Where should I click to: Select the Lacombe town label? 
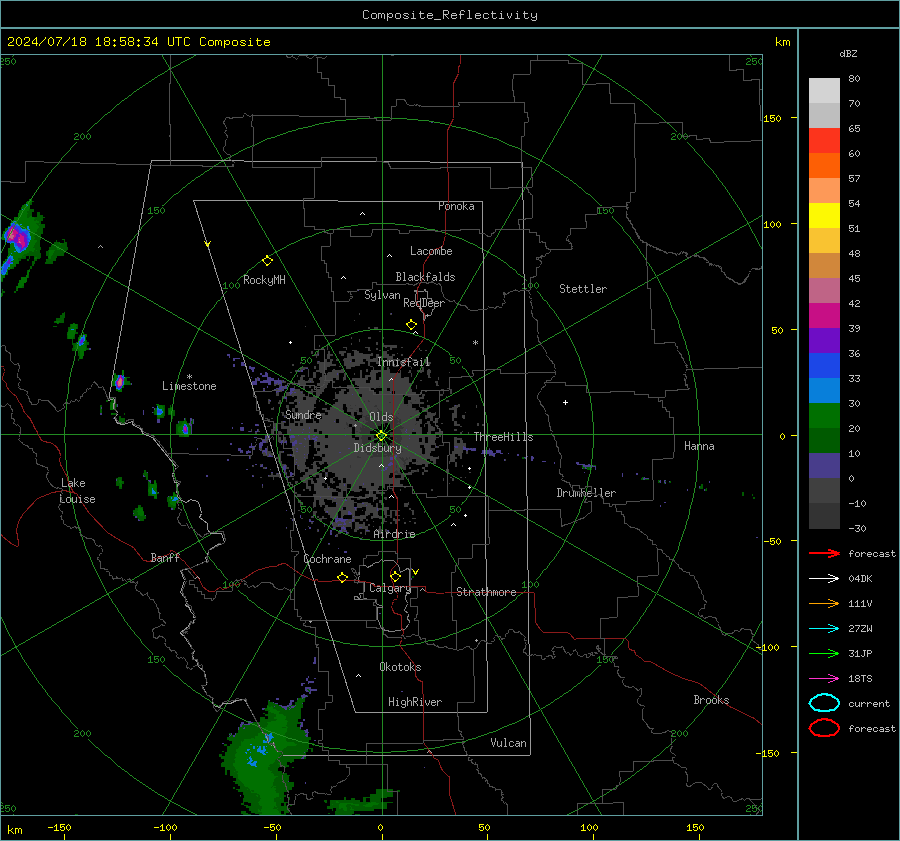[x=431, y=251]
